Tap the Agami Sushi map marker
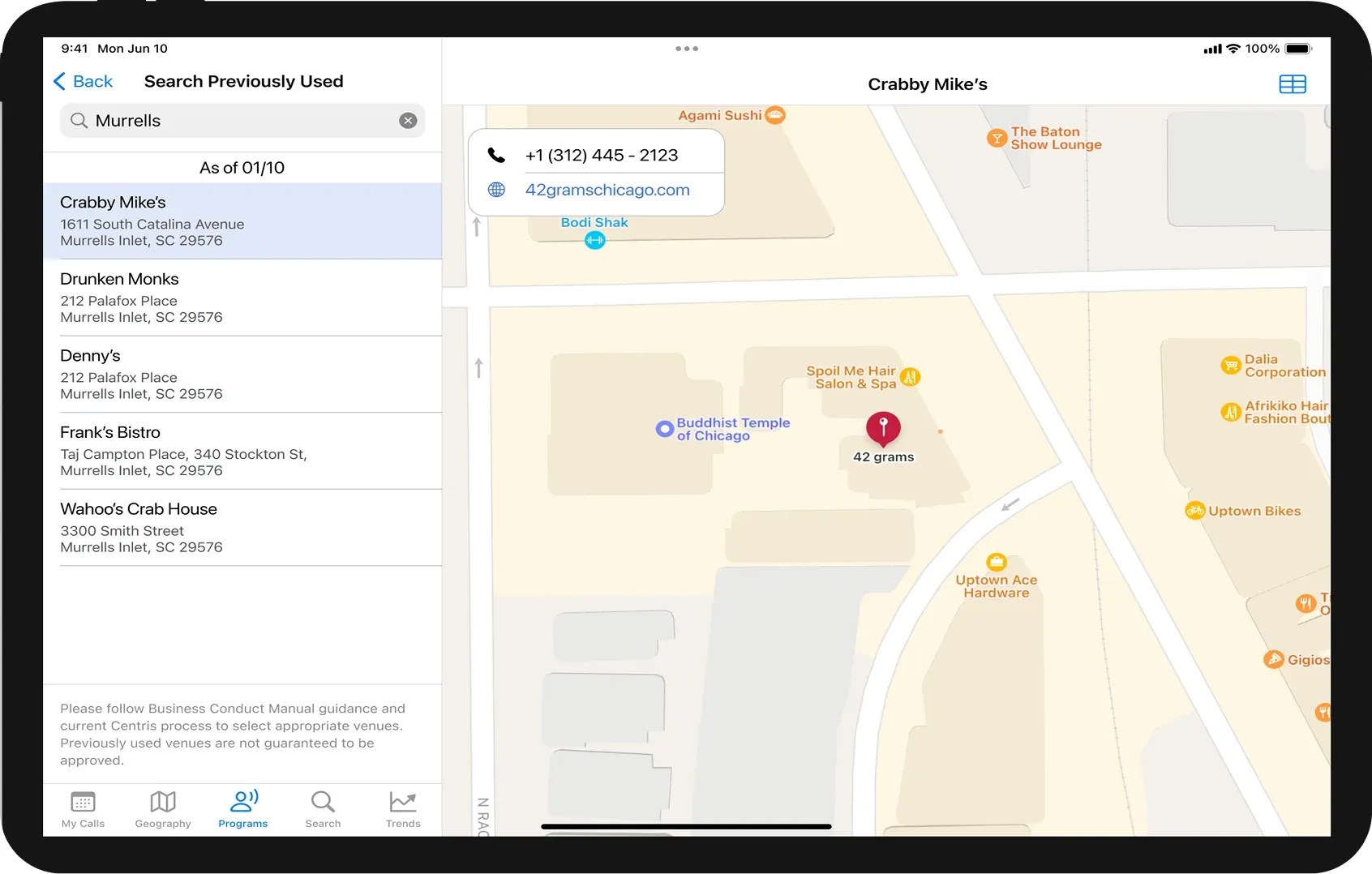 click(775, 115)
